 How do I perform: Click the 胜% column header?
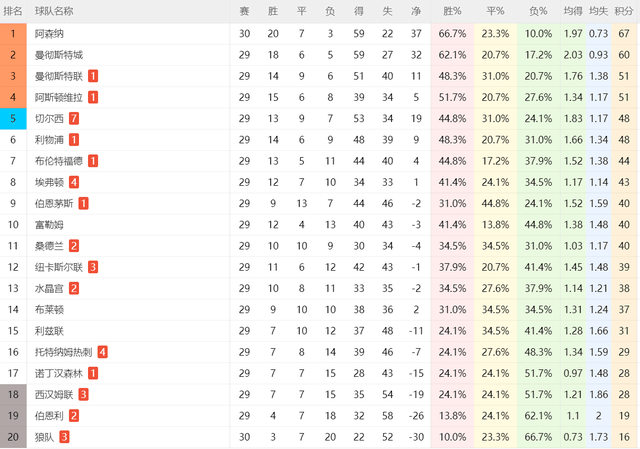click(453, 11)
